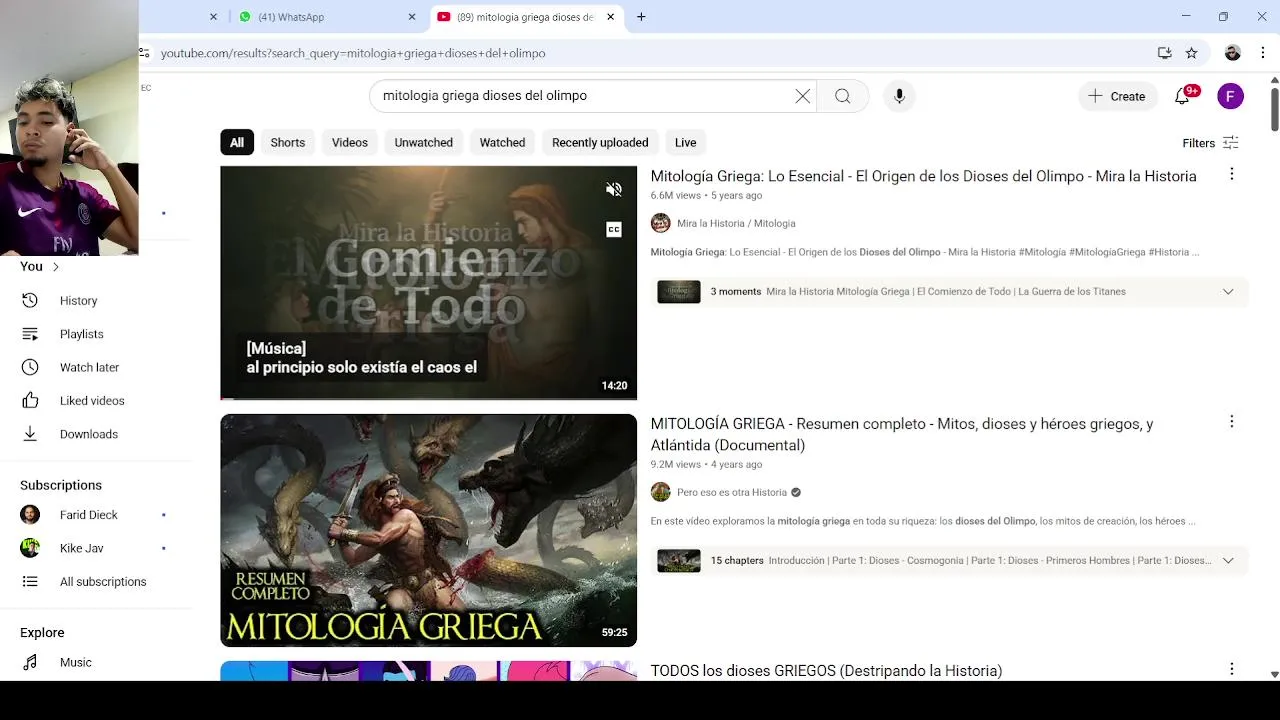This screenshot has height=720, width=1280.
Task: Click the Create button
Action: pos(1117,96)
